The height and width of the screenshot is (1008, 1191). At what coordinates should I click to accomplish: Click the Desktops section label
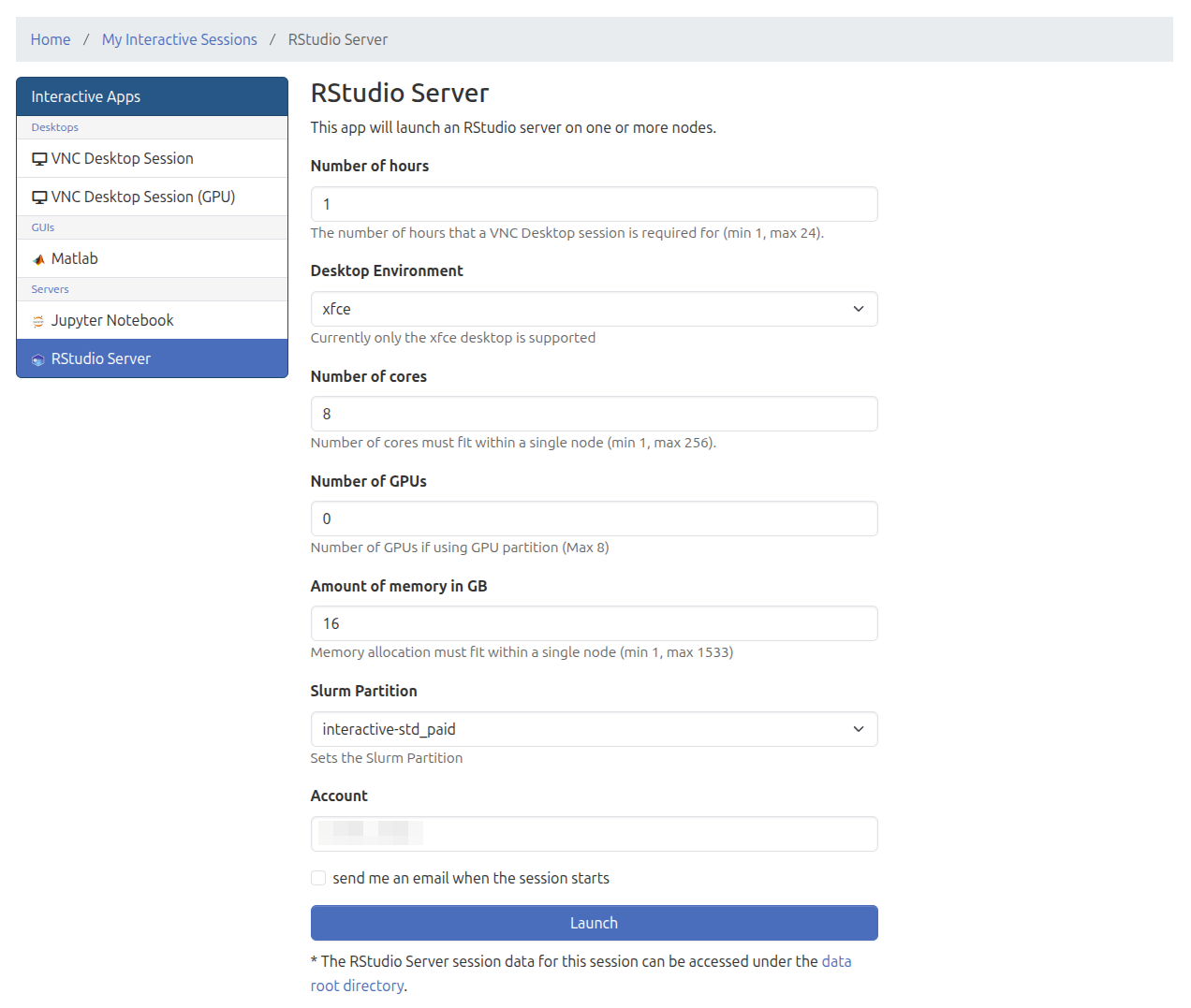click(x=55, y=127)
